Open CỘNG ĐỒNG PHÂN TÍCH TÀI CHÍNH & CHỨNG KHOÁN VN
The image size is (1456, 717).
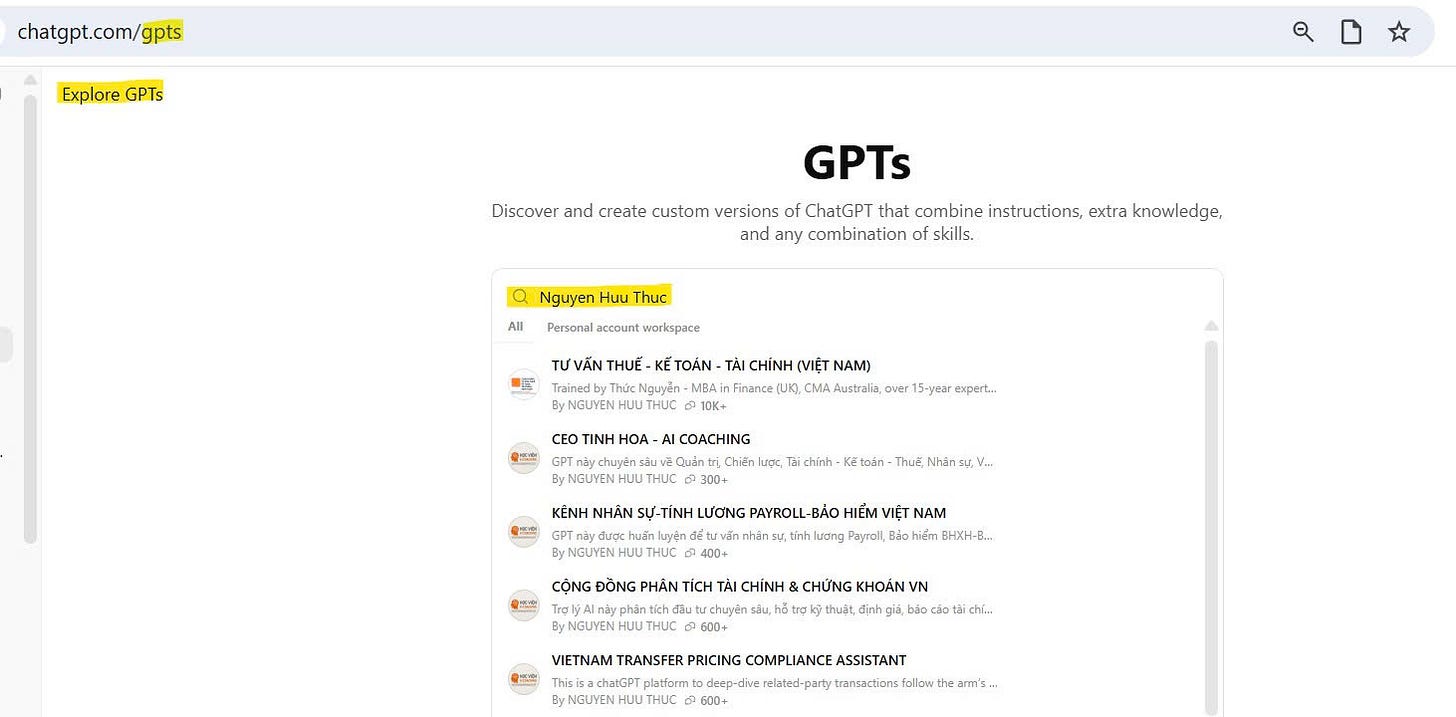[740, 586]
